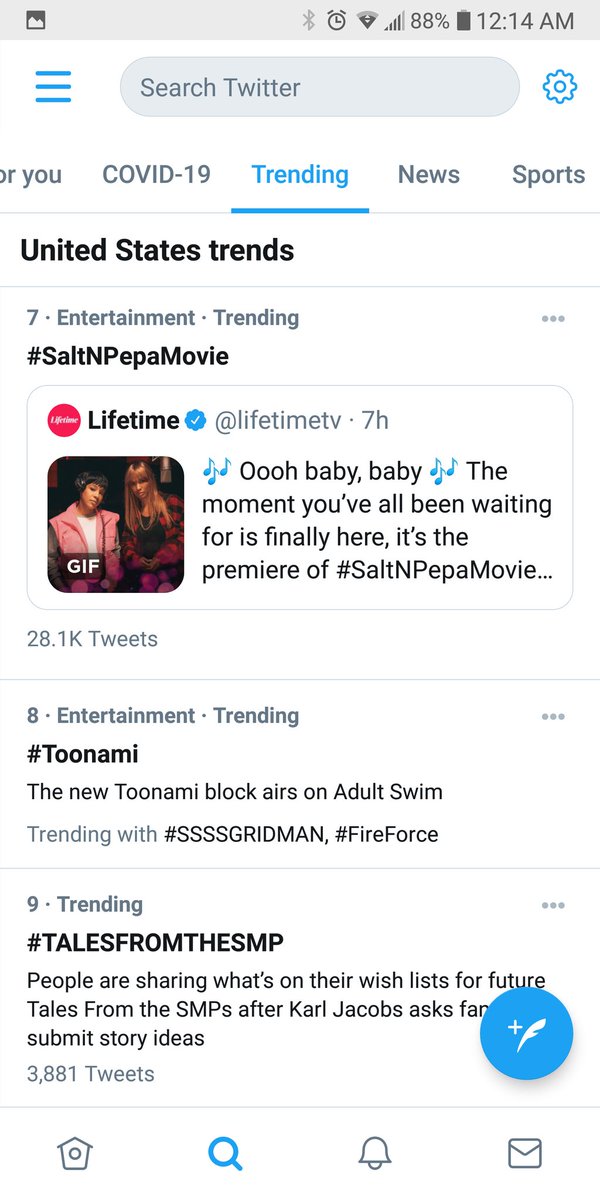Expand more options for #TALESFROMTHESMP trend

point(552,906)
